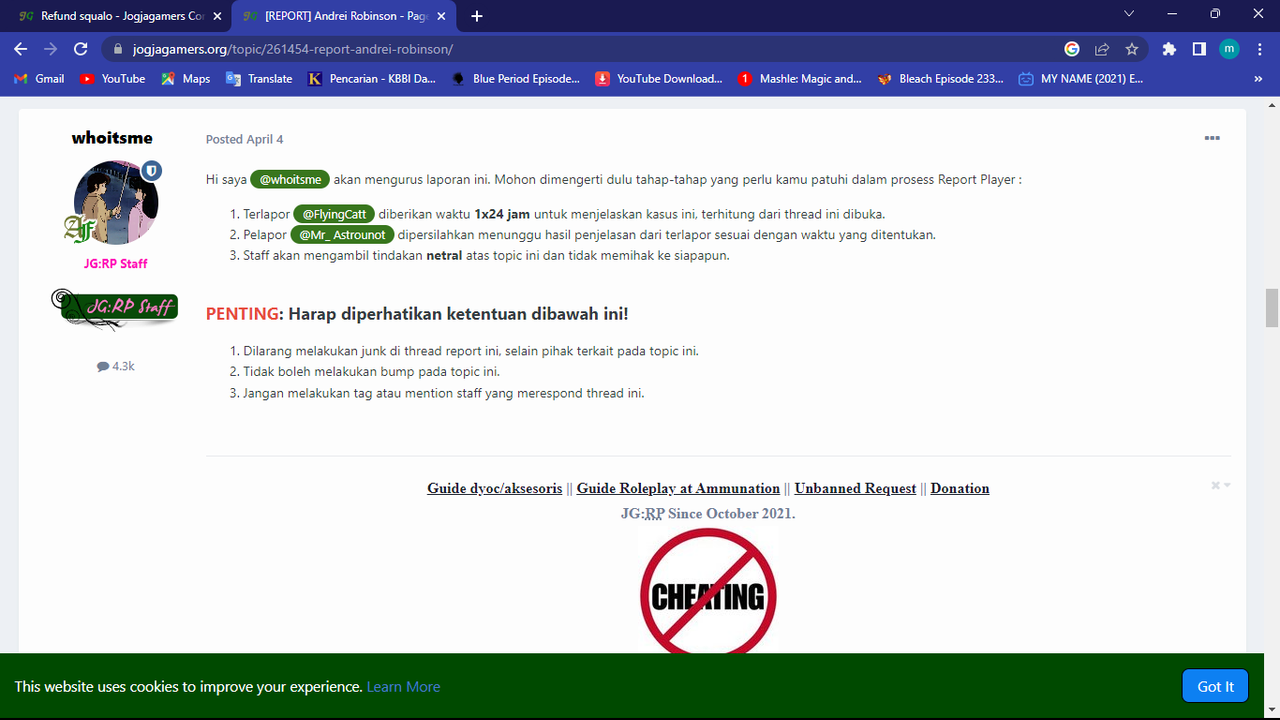Open the Translate bookmark
Screen dimensions: 1280x720
click(x=260, y=78)
